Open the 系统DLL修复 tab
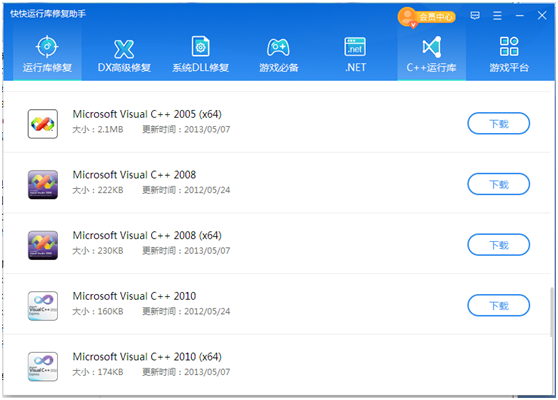The image size is (558, 400). click(x=201, y=54)
